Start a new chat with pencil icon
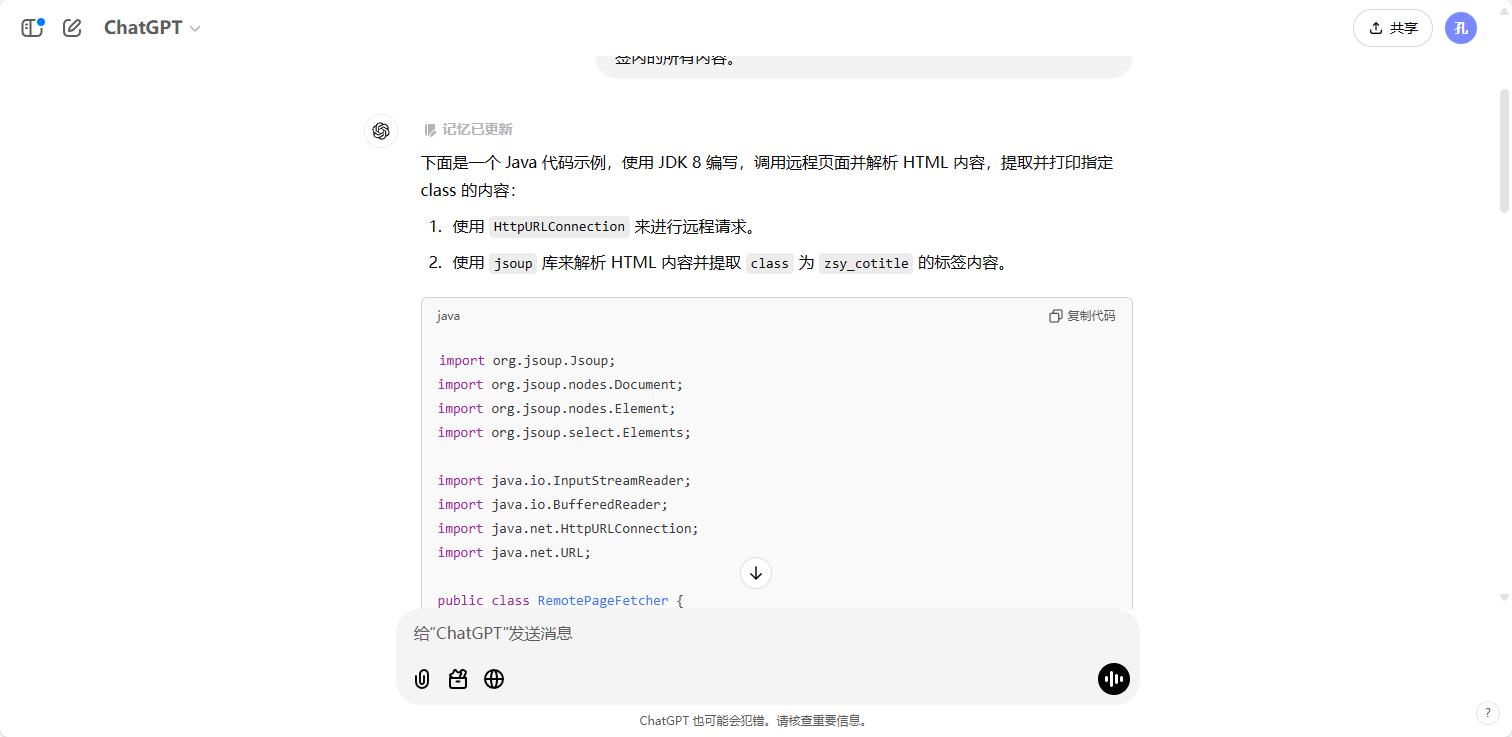The image size is (1512, 737). pos(72,28)
